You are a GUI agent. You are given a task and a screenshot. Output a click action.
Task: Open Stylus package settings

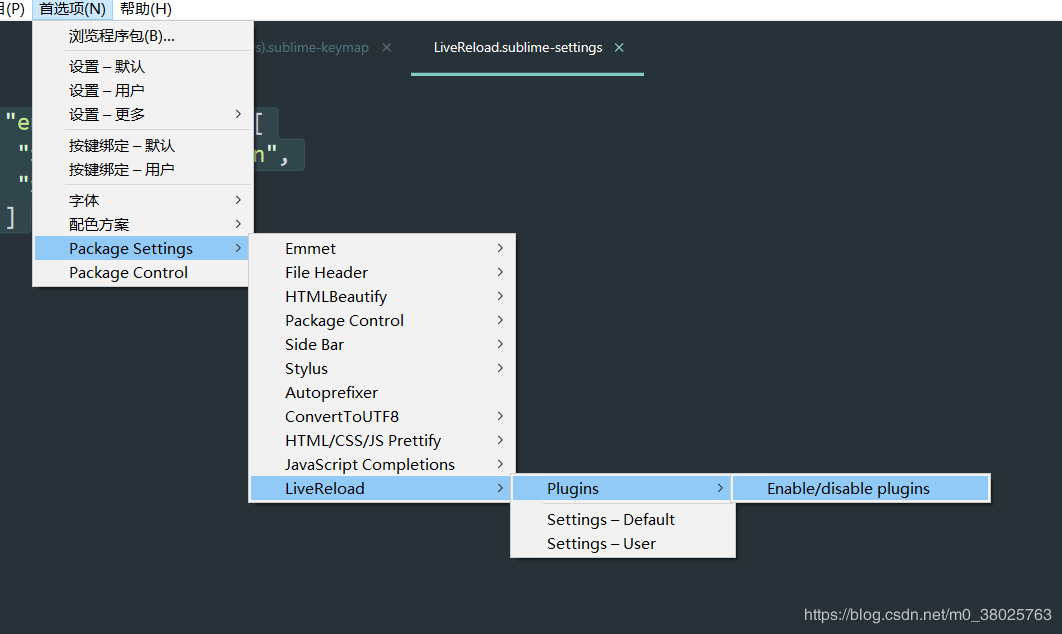(382, 368)
